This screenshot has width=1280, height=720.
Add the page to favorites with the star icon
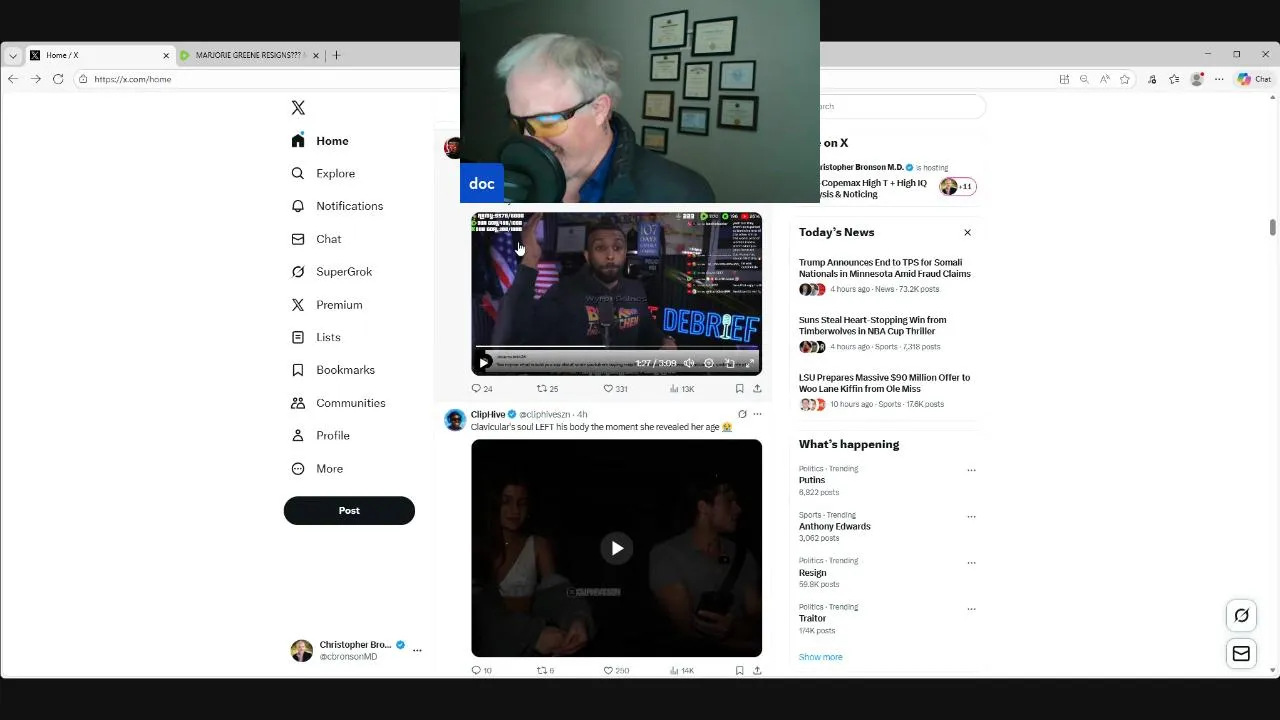[1125, 79]
